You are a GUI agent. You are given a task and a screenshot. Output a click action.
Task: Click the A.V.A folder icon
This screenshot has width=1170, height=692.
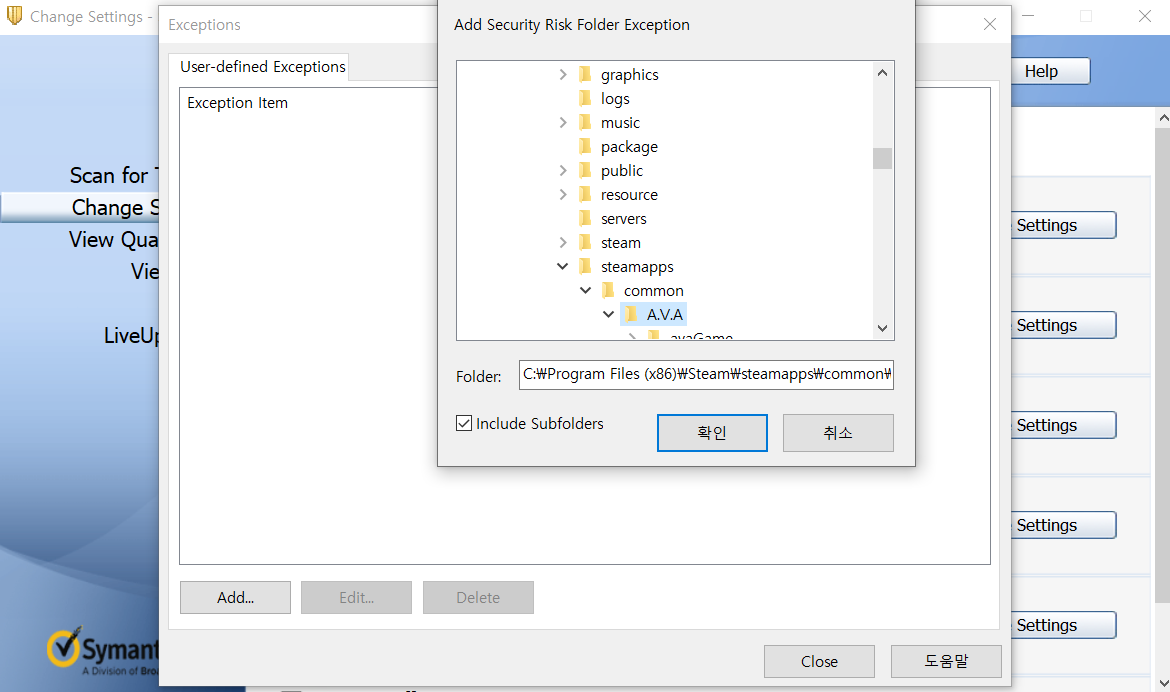point(632,315)
